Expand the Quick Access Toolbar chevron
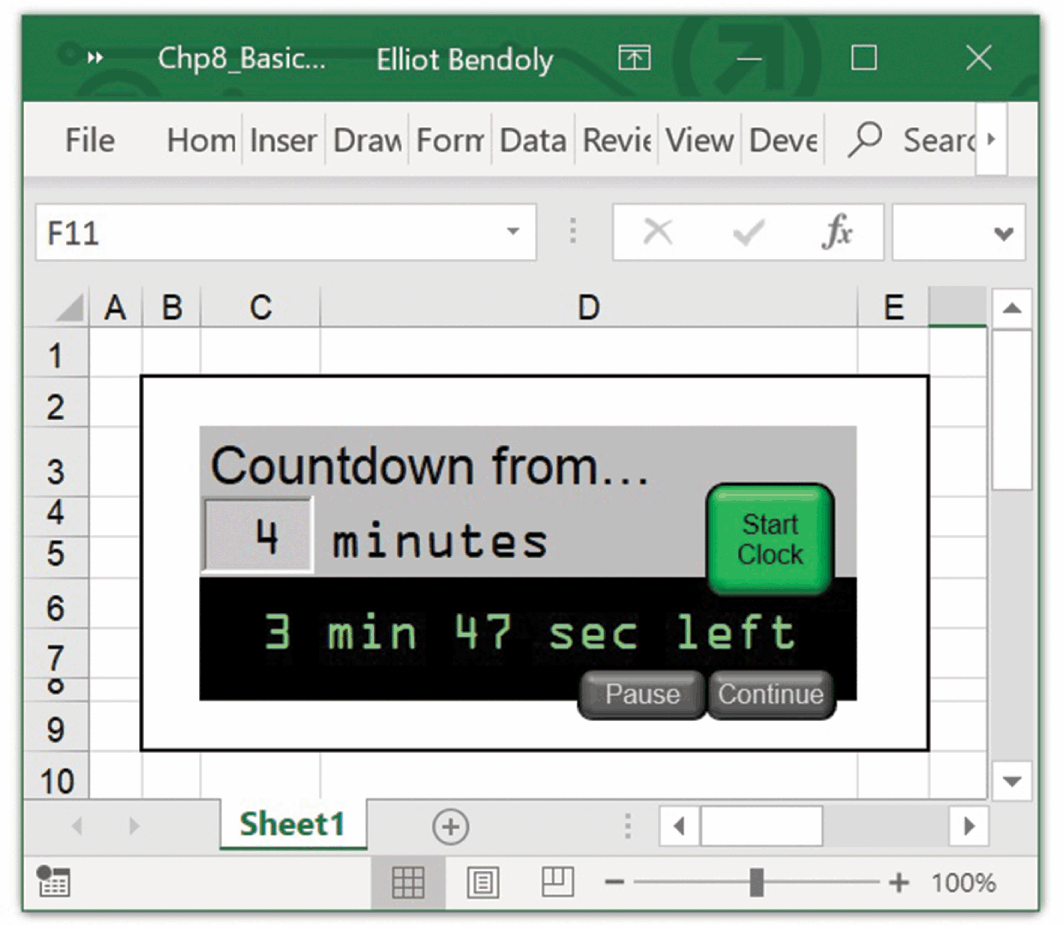Viewport: 1063px width, 925px height. [94, 59]
